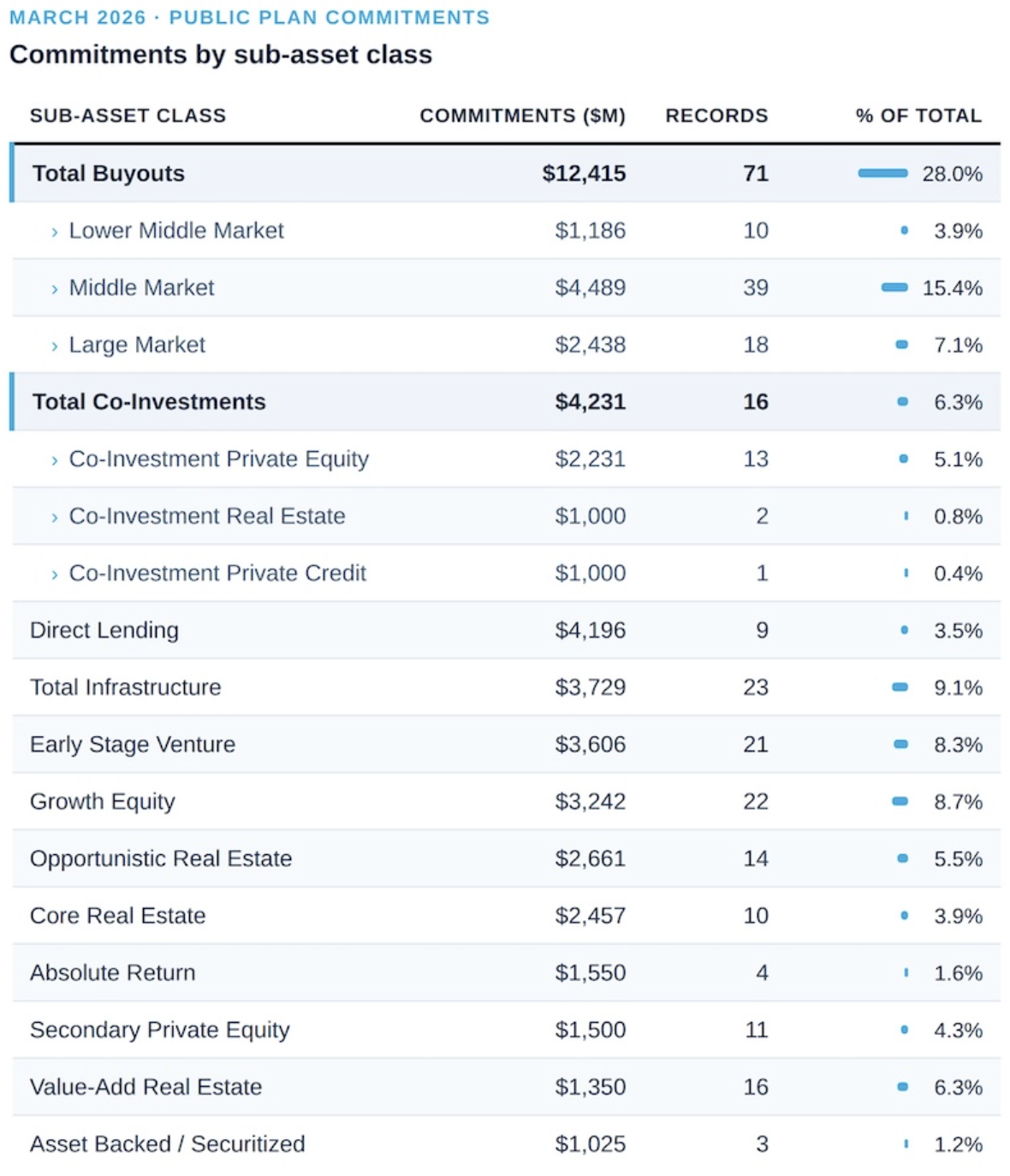The image size is (1010, 1176).
Task: Click the Middle Market 15.4% bar
Action: pos(894,288)
